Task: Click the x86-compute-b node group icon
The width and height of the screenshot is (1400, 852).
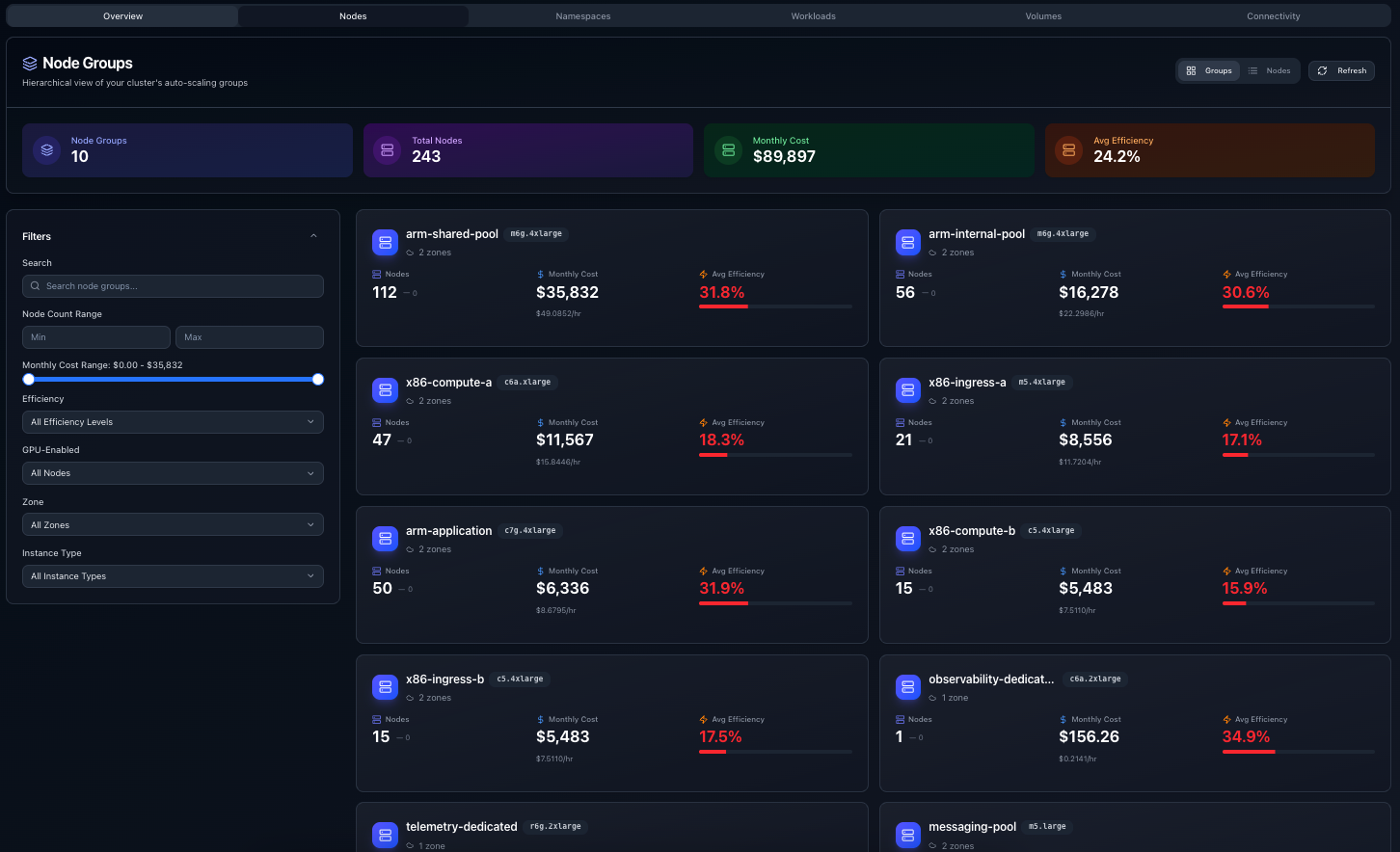Action: tap(908, 539)
